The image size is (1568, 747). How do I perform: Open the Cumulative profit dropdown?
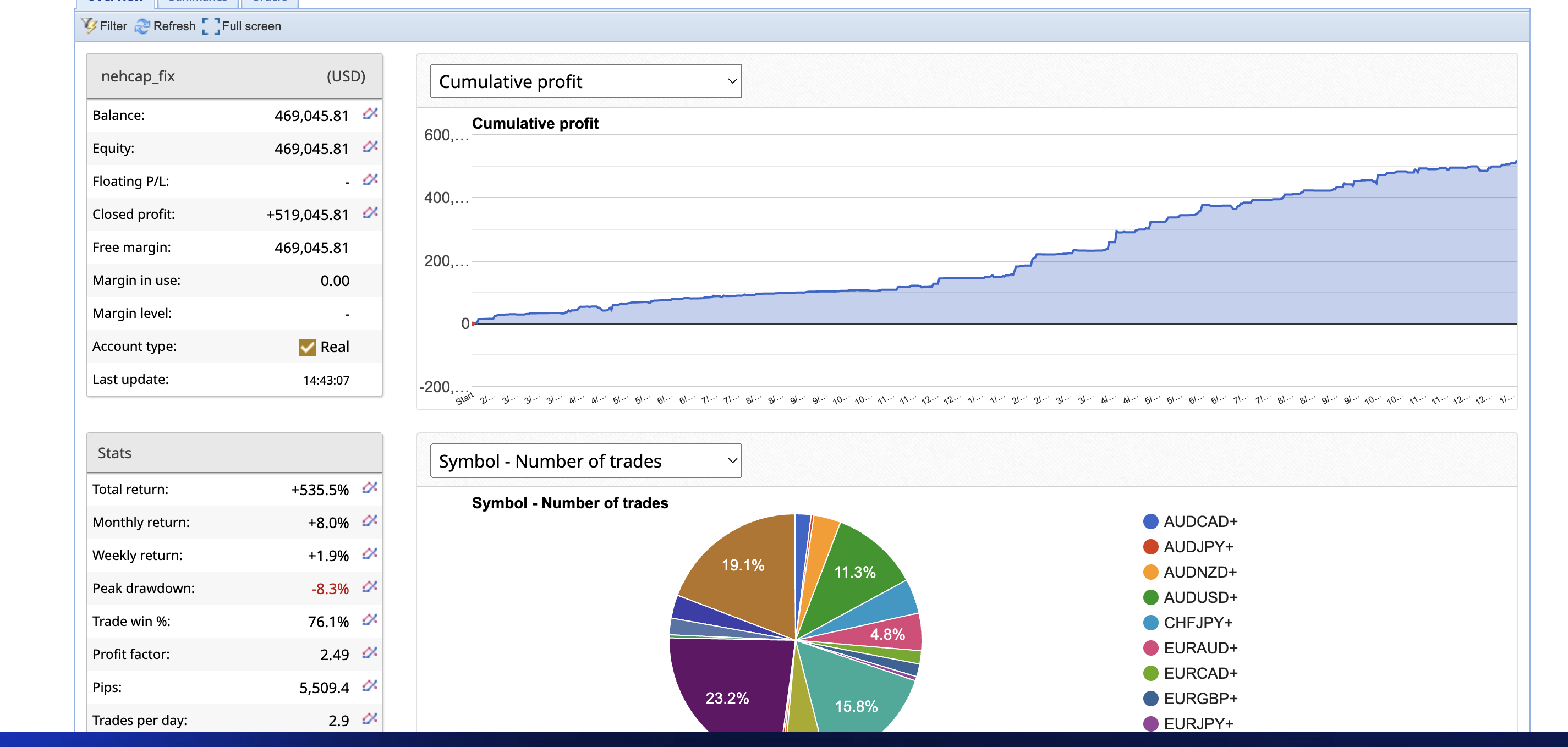pos(585,81)
